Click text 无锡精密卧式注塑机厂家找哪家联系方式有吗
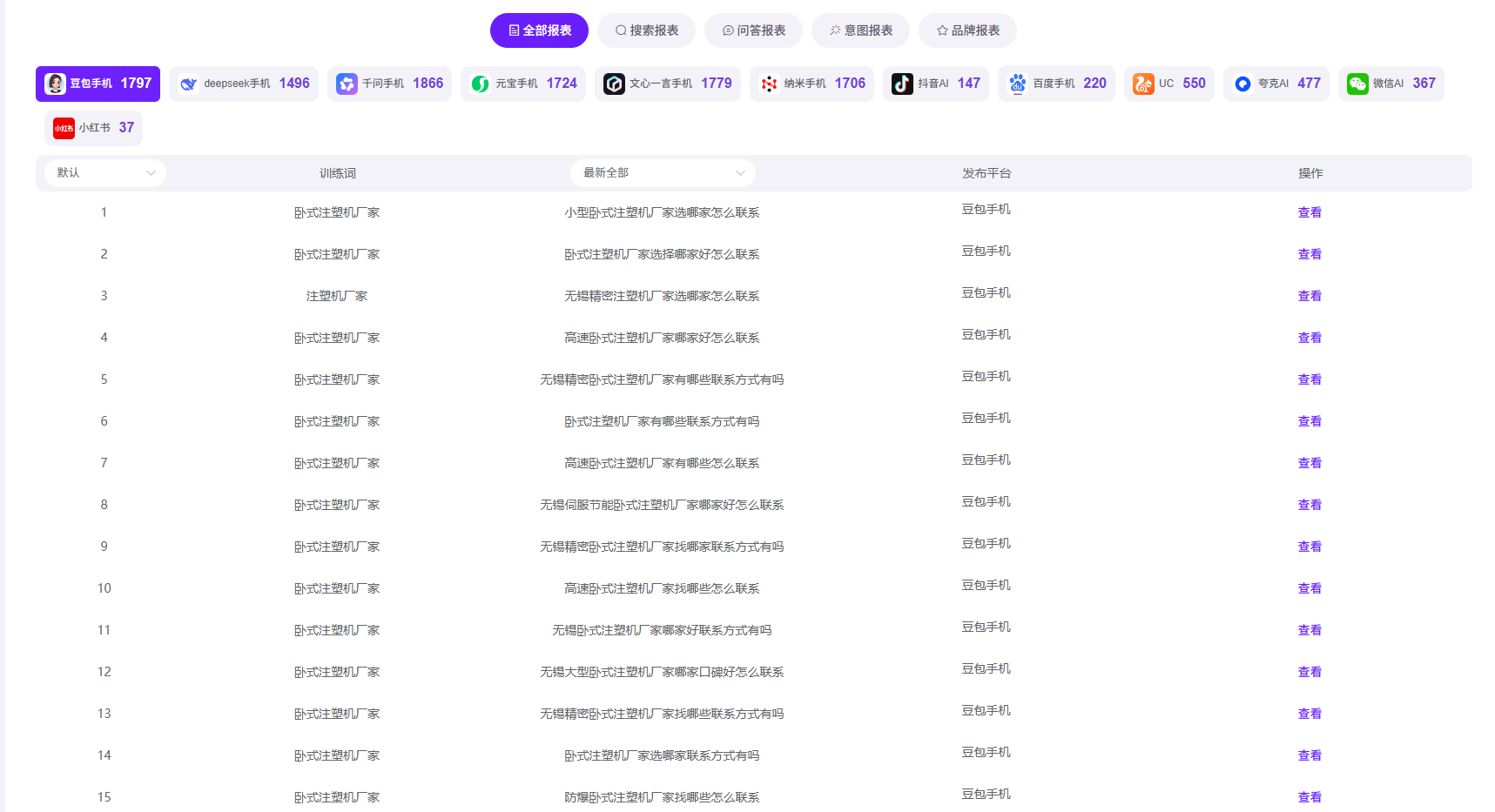The width and height of the screenshot is (1495, 812). pos(662,547)
